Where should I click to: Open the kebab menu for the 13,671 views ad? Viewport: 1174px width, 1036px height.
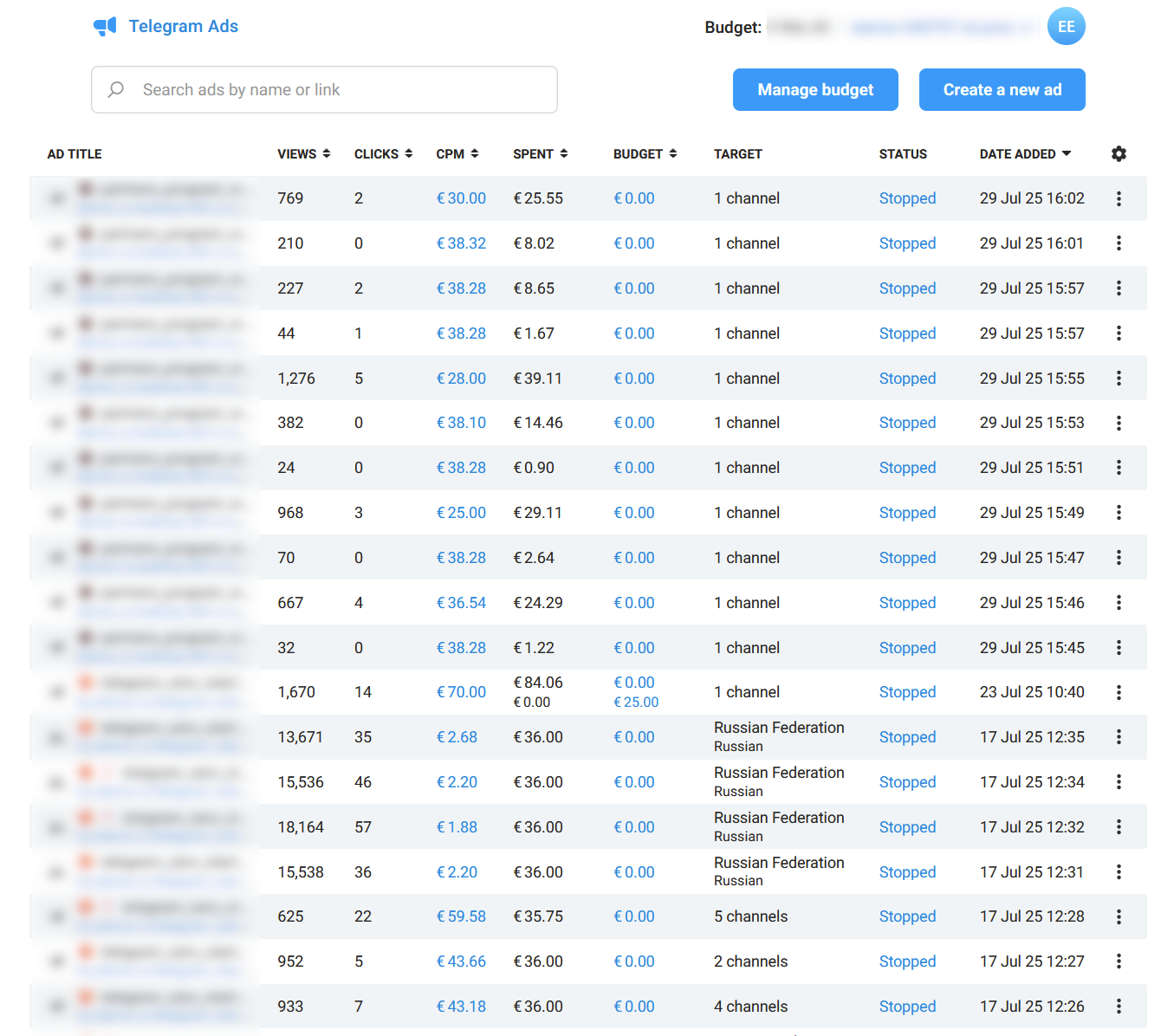pyautogui.click(x=1119, y=737)
